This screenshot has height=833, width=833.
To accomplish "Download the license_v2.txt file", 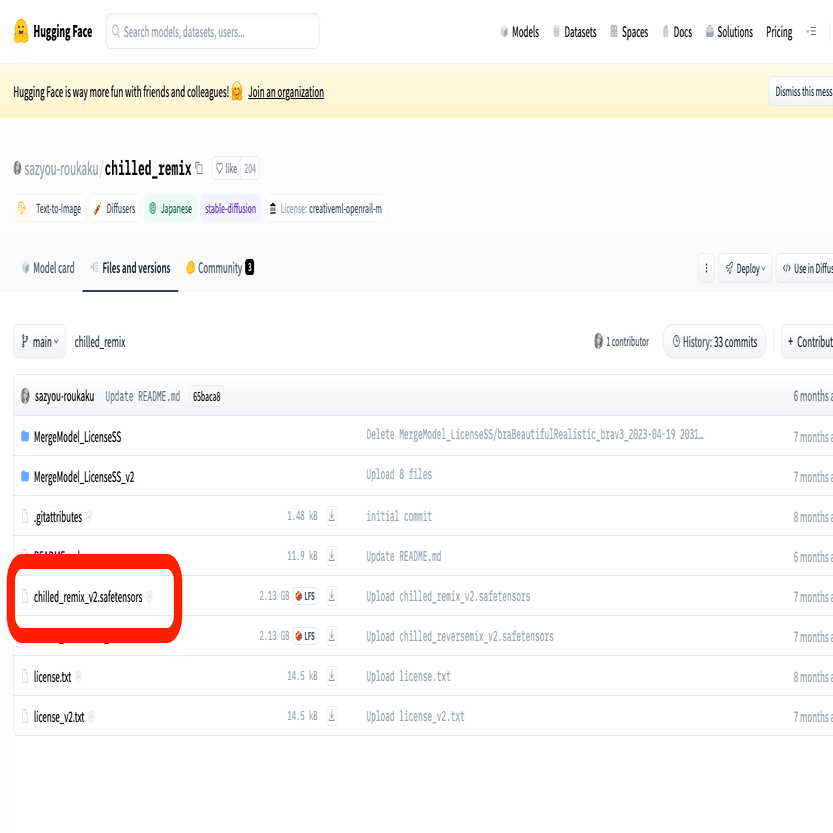I will 332,716.
